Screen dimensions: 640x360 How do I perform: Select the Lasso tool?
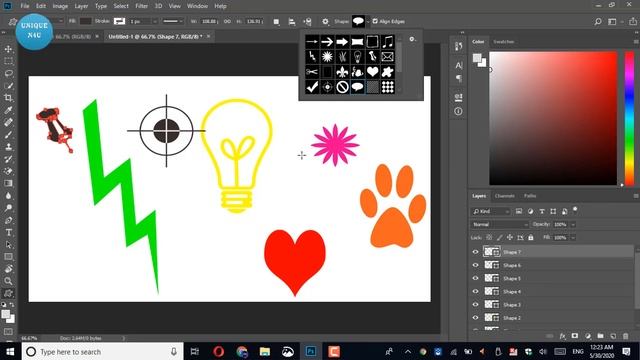pos(8,73)
